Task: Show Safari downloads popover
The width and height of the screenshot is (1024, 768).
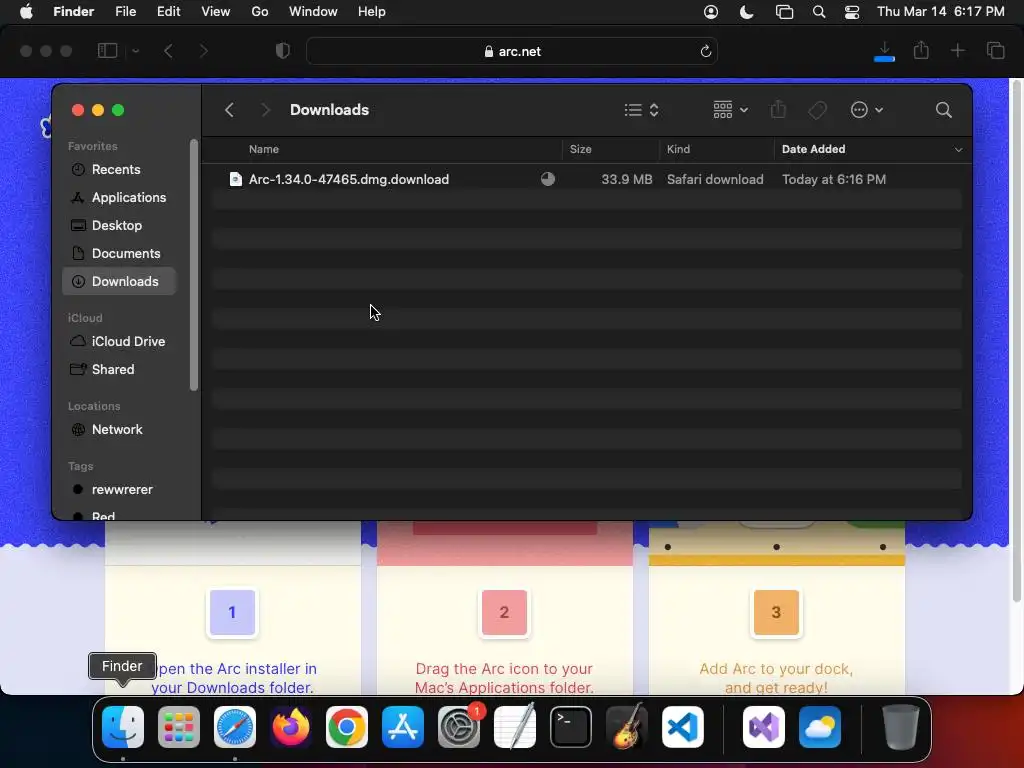Action: click(884, 50)
